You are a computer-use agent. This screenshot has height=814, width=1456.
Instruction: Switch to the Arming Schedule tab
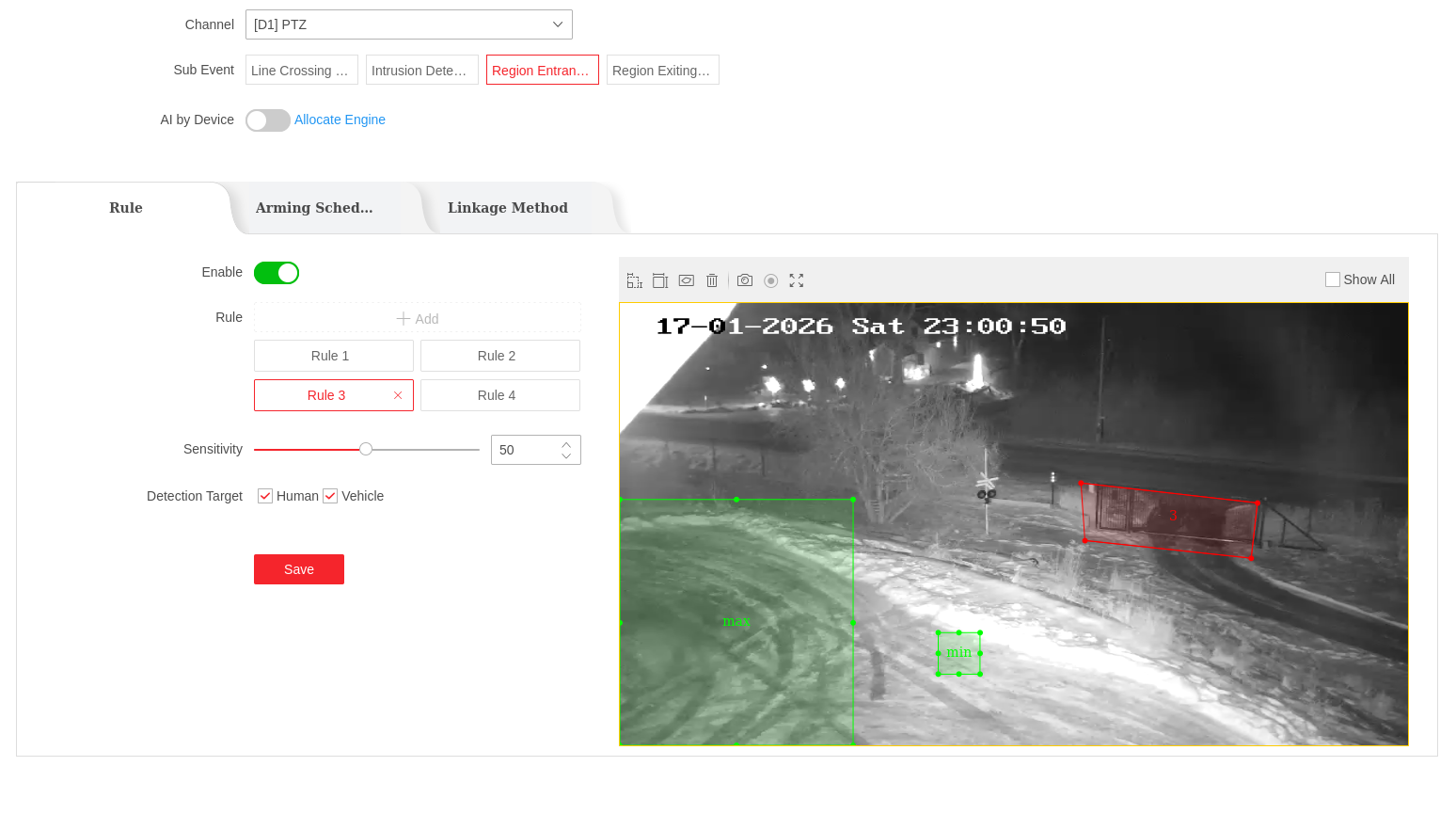[314, 208]
